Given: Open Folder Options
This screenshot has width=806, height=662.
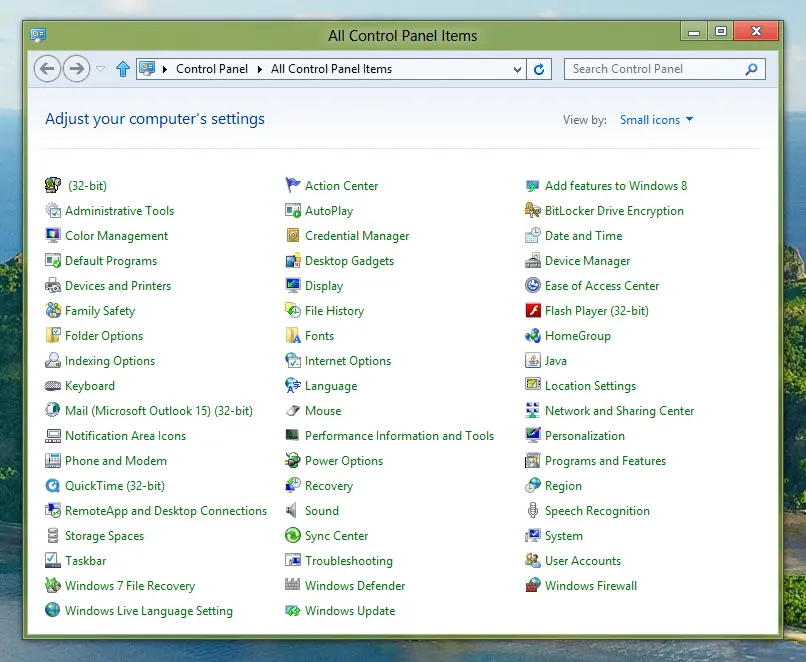Looking at the screenshot, I should (x=104, y=336).
